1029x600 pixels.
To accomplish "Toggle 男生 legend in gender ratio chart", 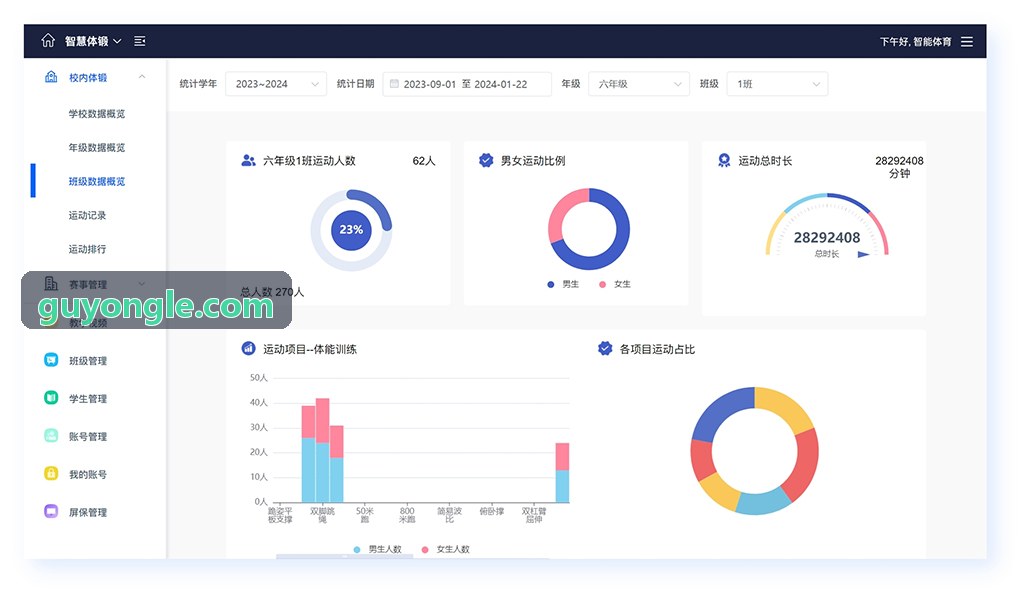I will (x=562, y=284).
